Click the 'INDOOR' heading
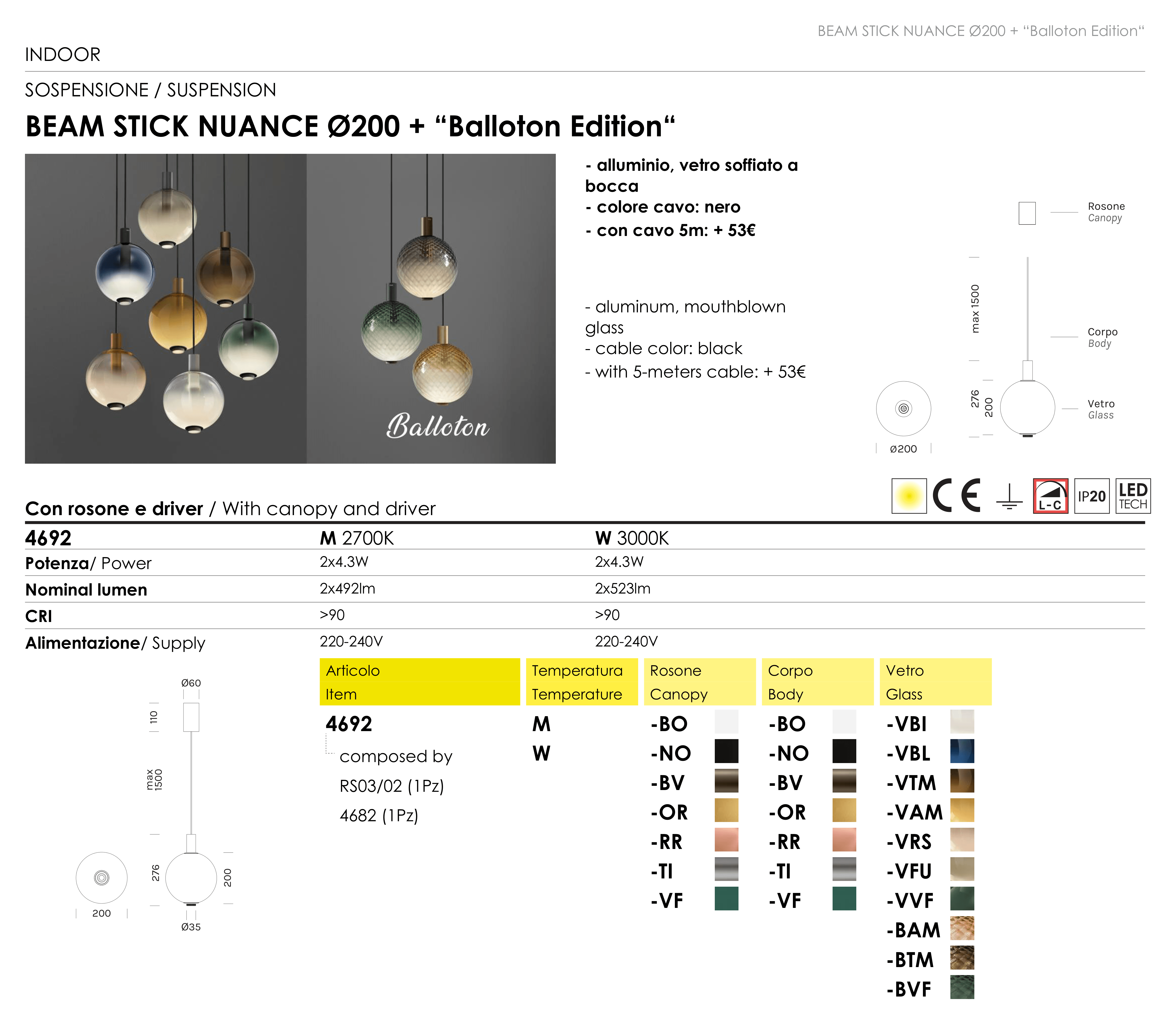The height and width of the screenshot is (1024, 1176). click(63, 55)
